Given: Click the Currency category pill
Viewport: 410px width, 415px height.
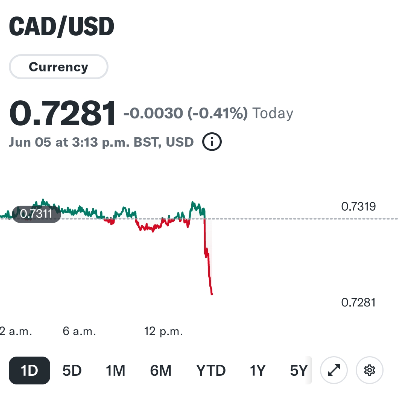Looking at the screenshot, I should coord(58,67).
